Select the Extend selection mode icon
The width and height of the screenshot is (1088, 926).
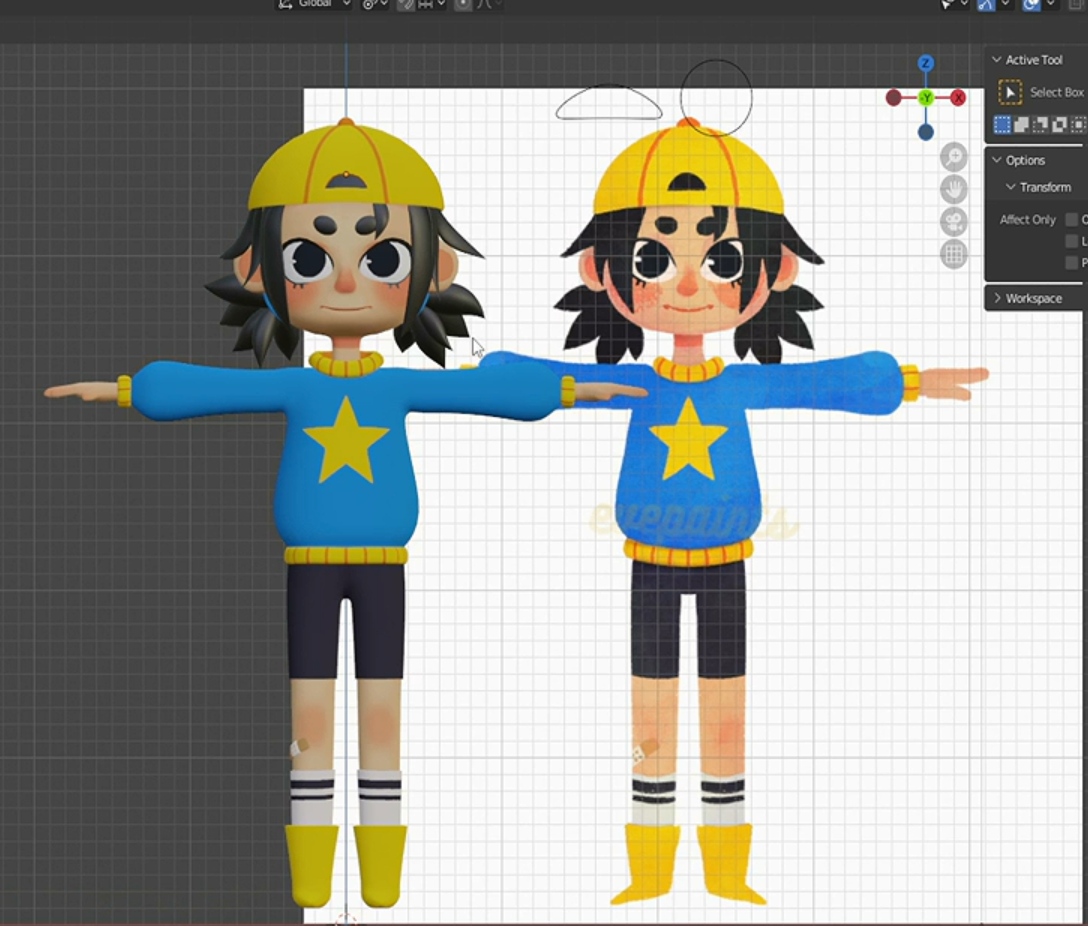click(x=1021, y=125)
